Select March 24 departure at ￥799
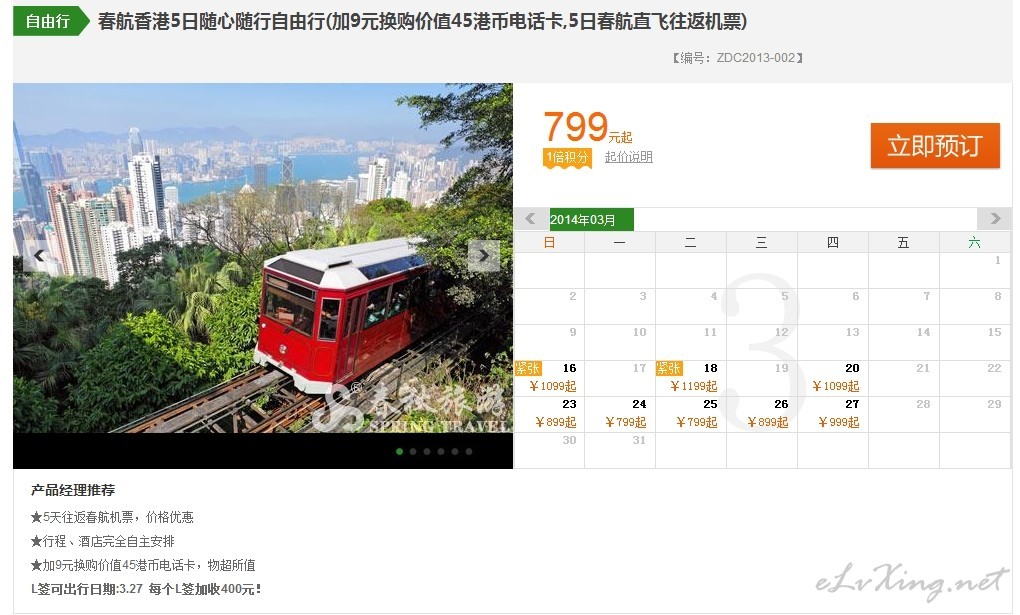1020x615 pixels. click(620, 415)
